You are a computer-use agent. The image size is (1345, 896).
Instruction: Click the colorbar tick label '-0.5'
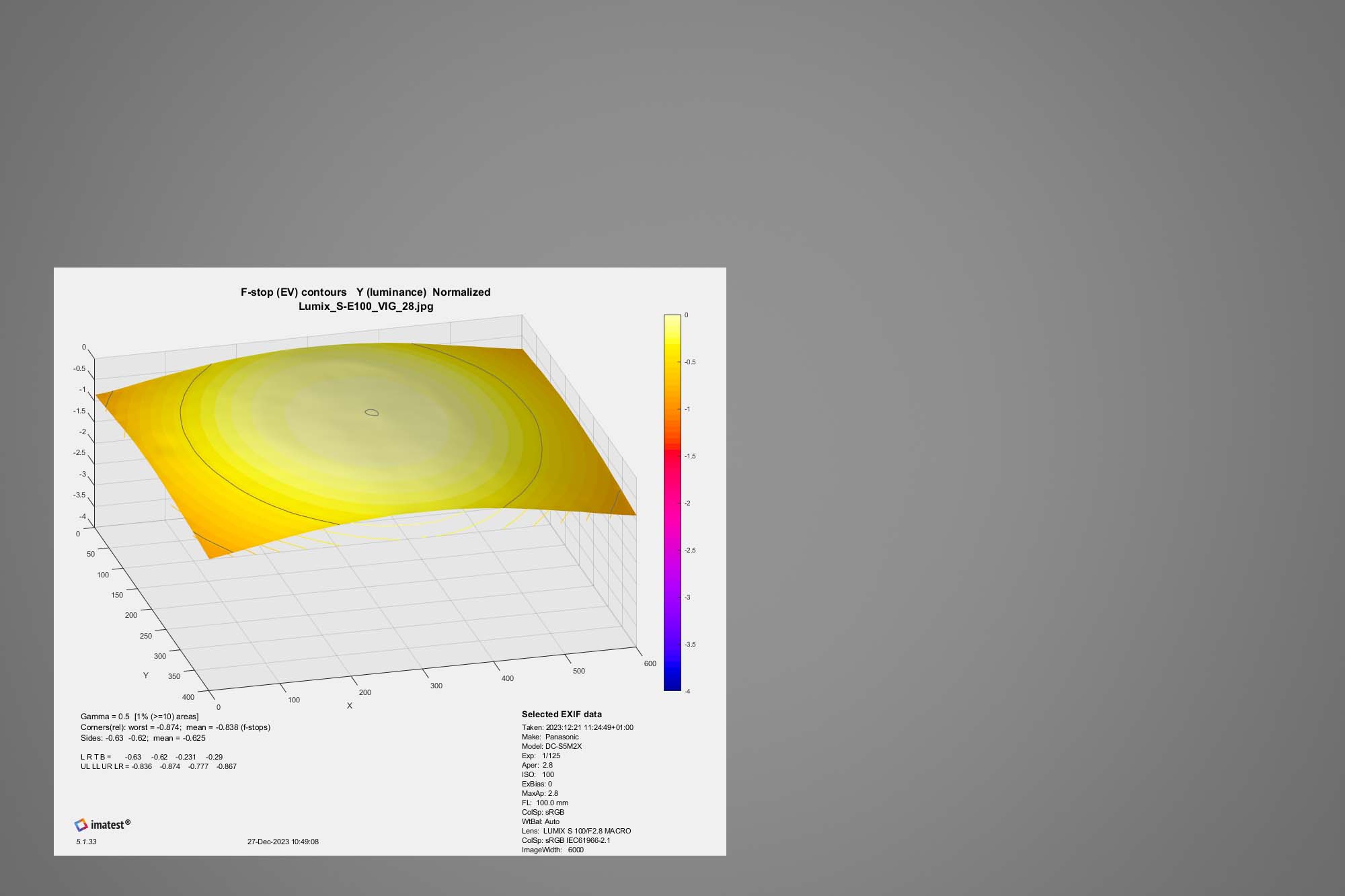[x=690, y=362]
